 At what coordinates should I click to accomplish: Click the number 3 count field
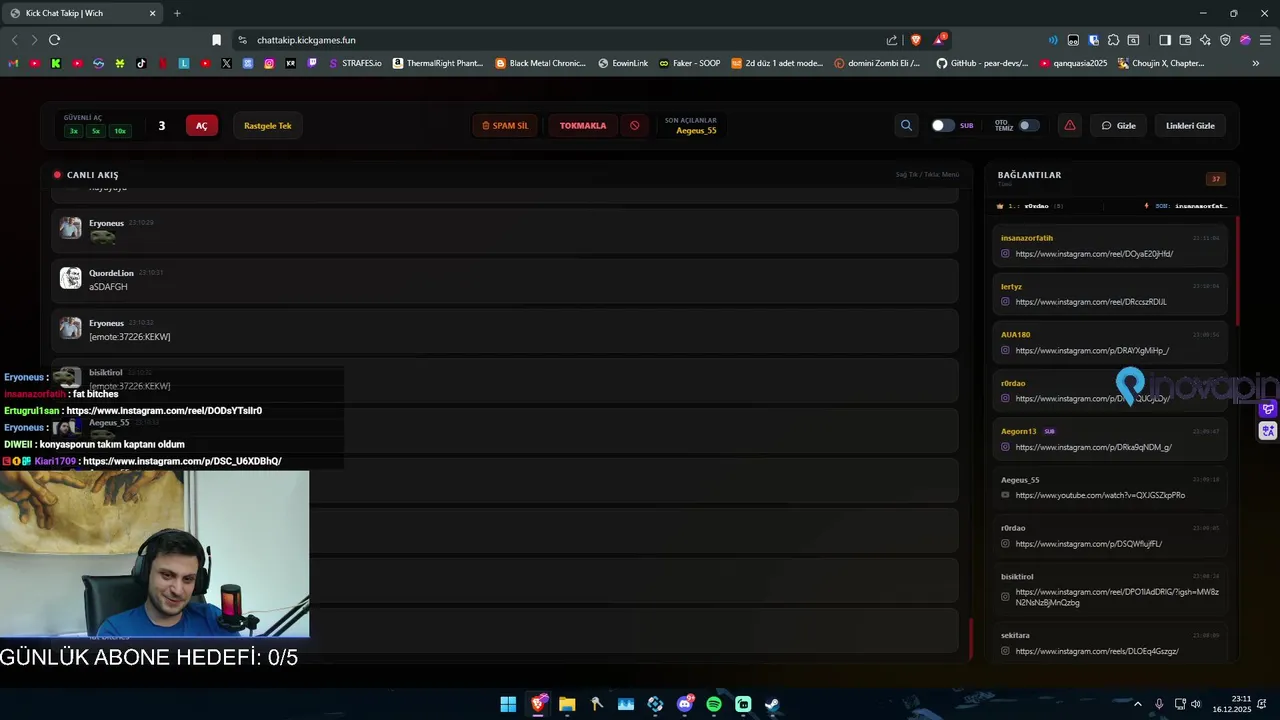pos(161,125)
